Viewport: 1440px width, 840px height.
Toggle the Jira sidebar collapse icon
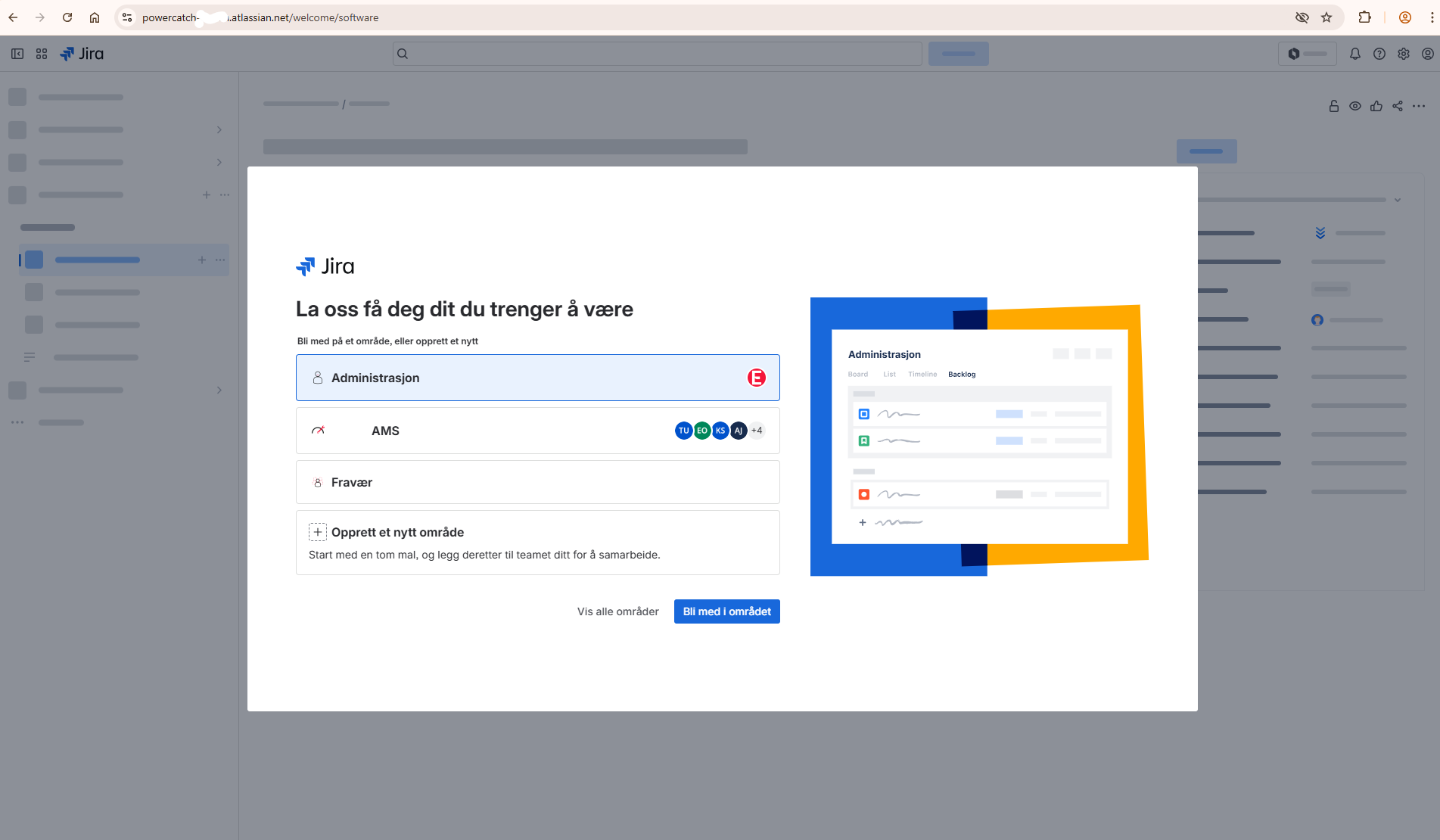point(17,54)
